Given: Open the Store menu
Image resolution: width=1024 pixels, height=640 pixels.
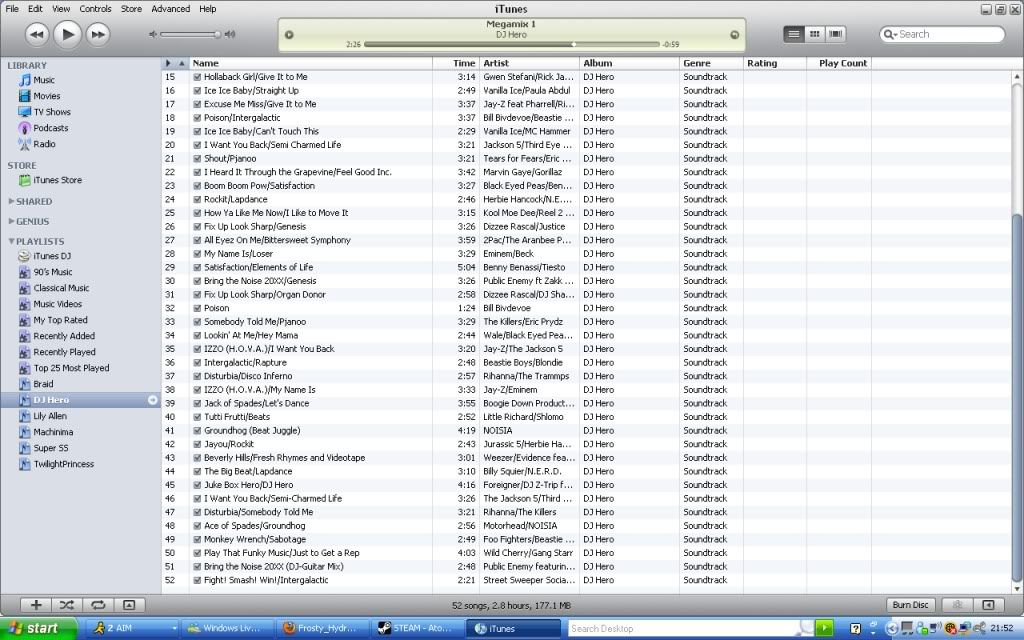Looking at the screenshot, I should click(131, 9).
